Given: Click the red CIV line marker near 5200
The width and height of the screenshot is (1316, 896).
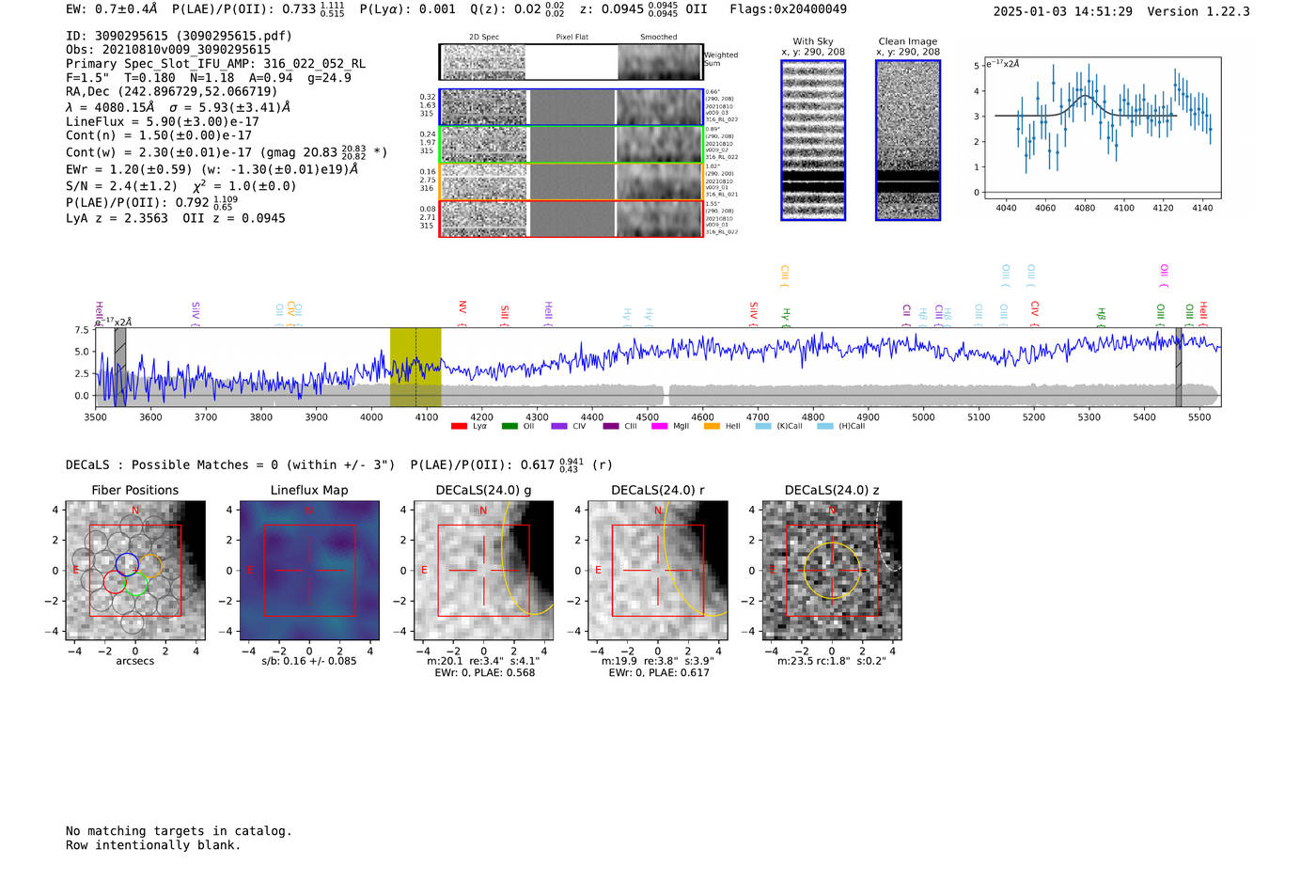Looking at the screenshot, I should [x=1034, y=313].
